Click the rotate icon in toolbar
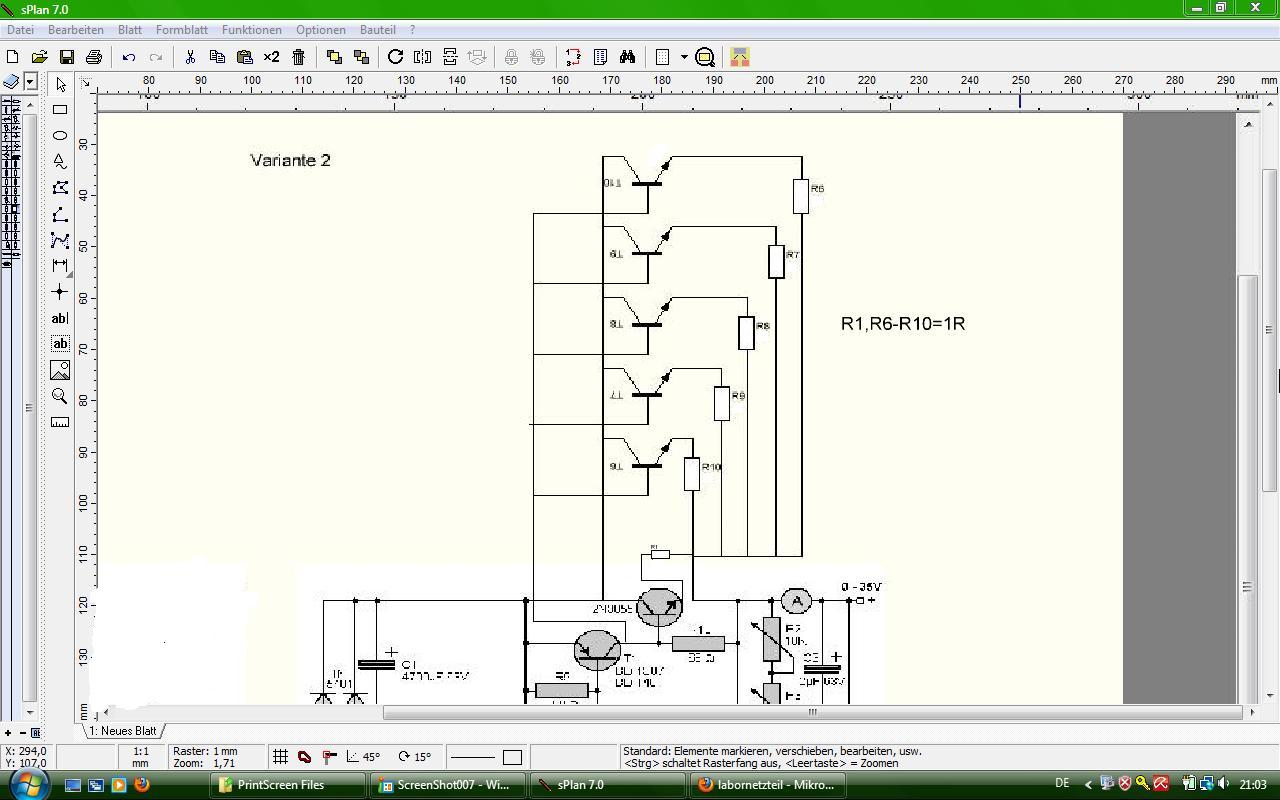The image size is (1280, 800). click(395, 57)
